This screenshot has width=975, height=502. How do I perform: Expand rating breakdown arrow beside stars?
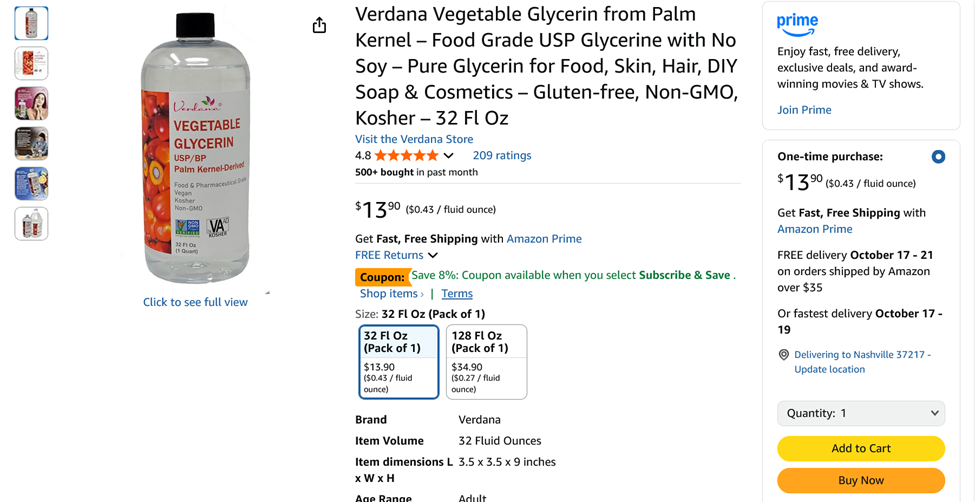click(449, 156)
